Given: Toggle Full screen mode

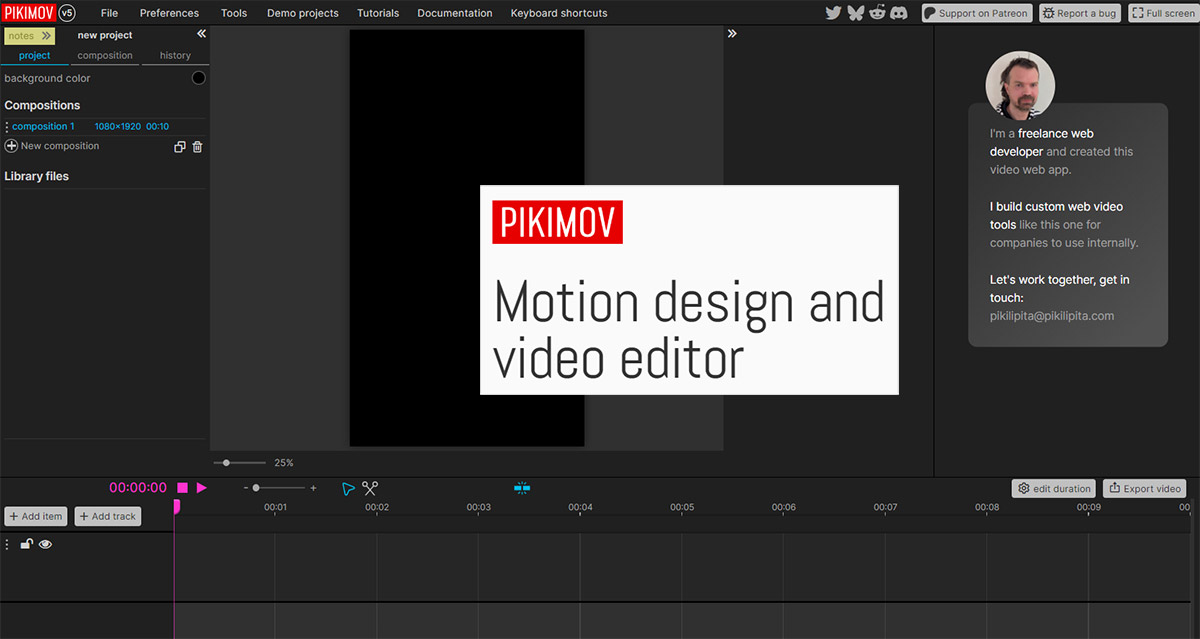Looking at the screenshot, I should click(1163, 13).
